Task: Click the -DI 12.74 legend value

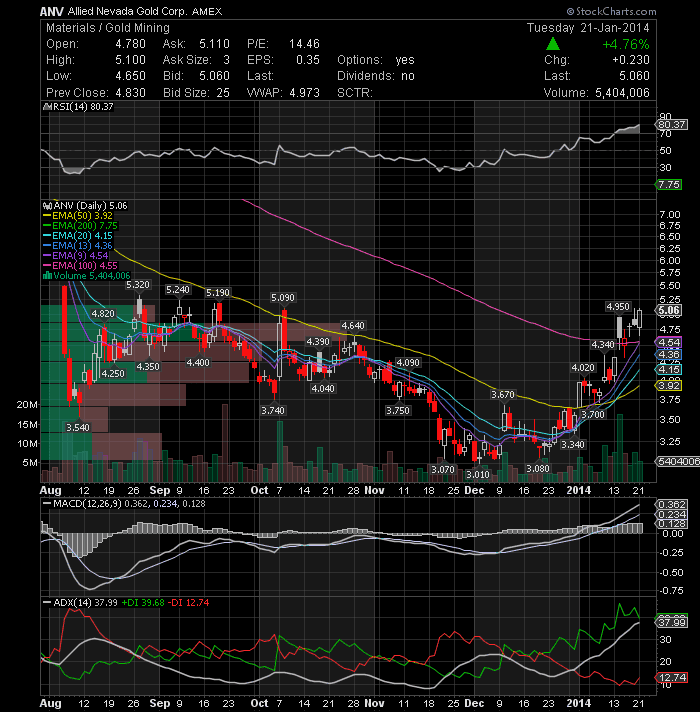Action: click(x=188, y=603)
